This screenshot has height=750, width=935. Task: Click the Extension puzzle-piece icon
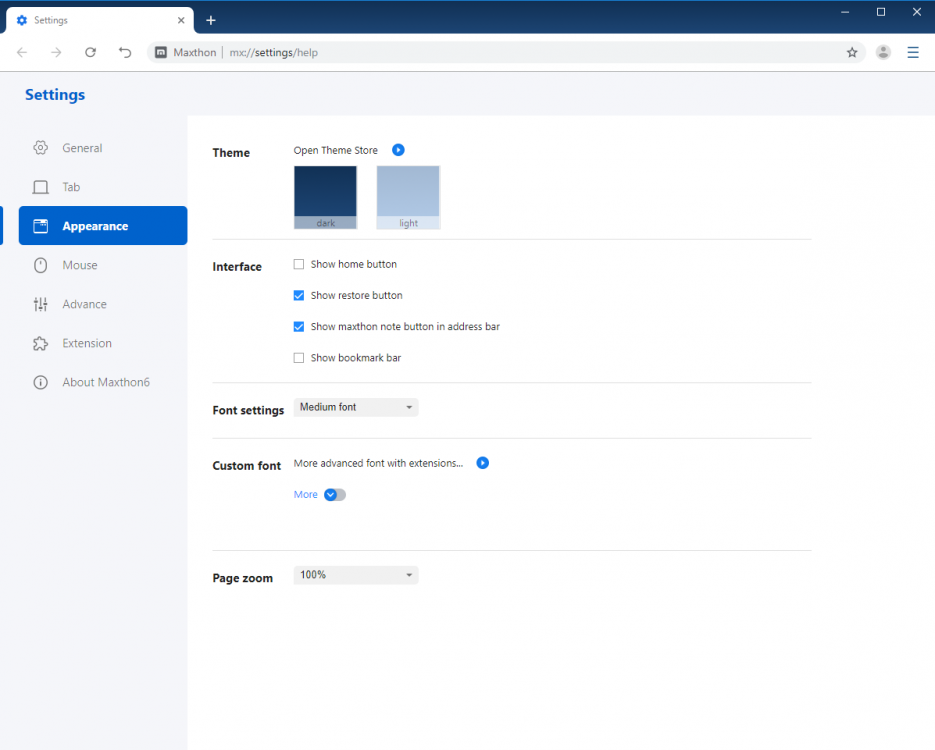pyautogui.click(x=41, y=343)
